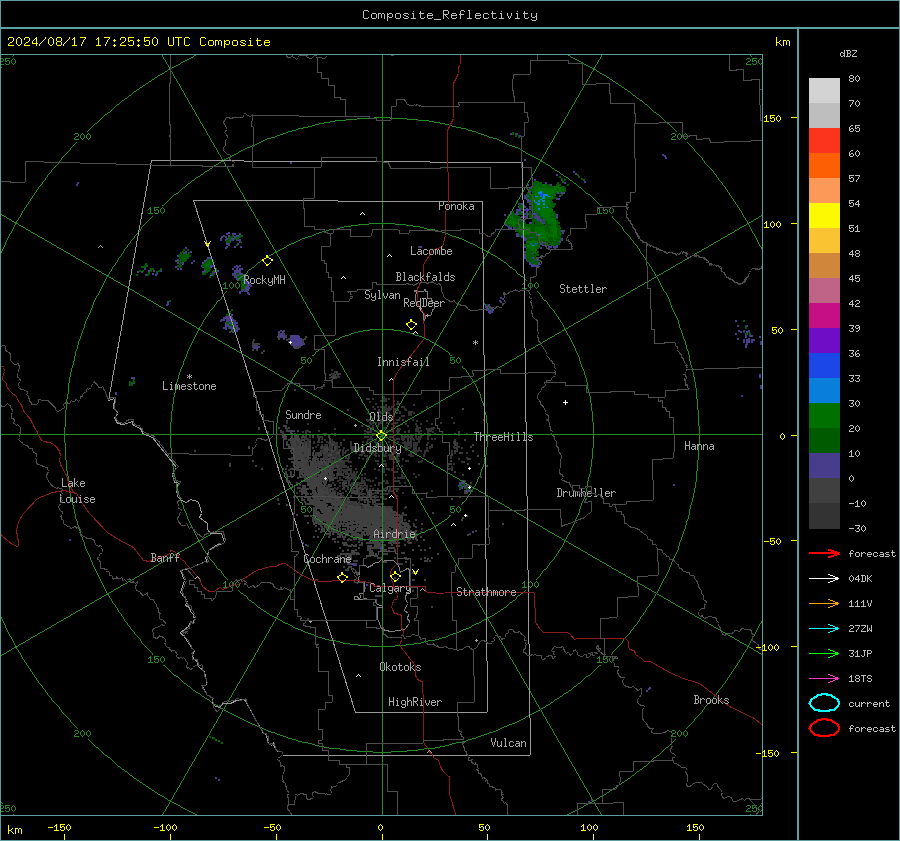Click the light gray 70-80 dBZ swatch

[x=824, y=91]
